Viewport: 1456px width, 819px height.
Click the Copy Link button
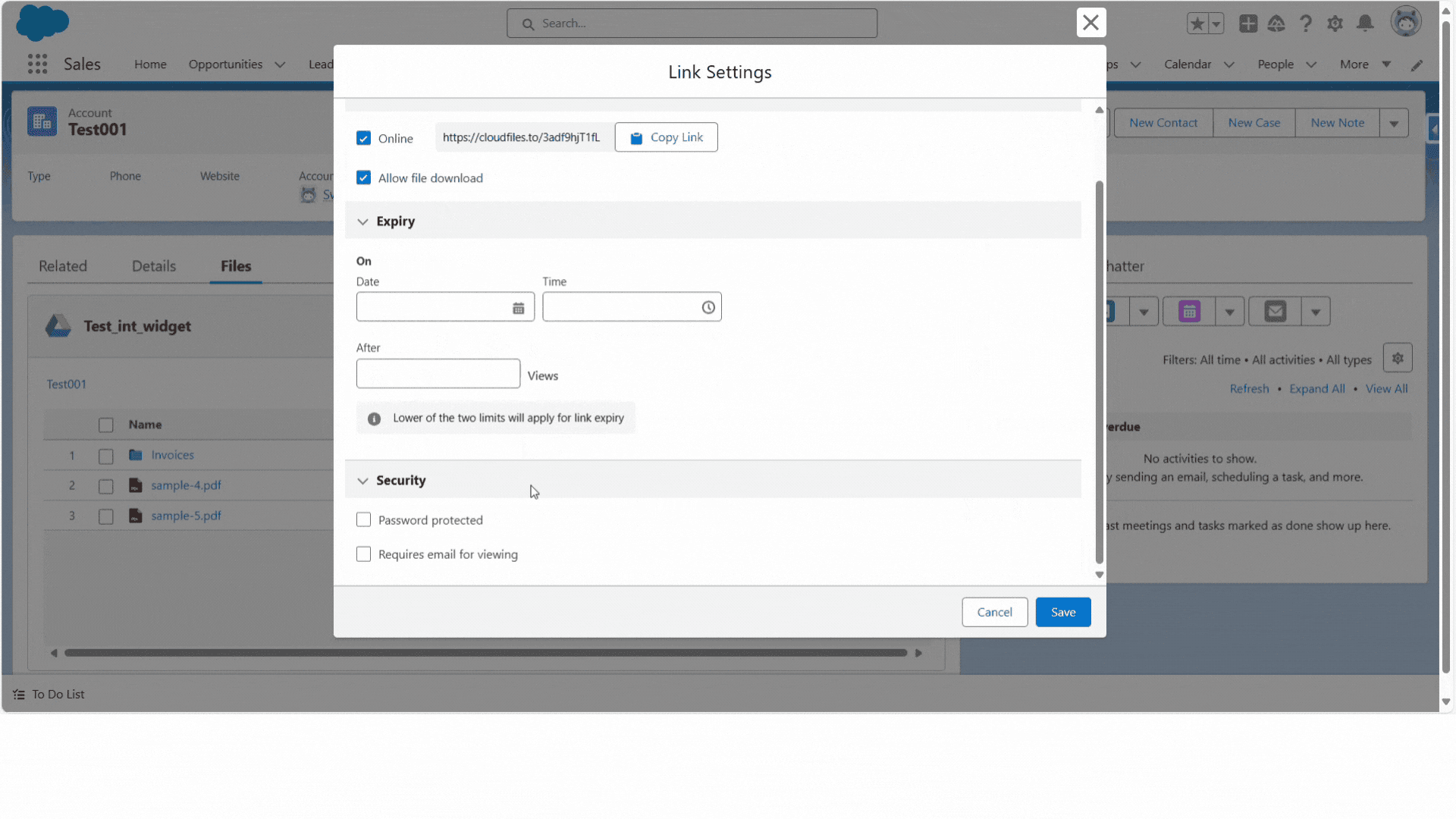[x=666, y=137]
